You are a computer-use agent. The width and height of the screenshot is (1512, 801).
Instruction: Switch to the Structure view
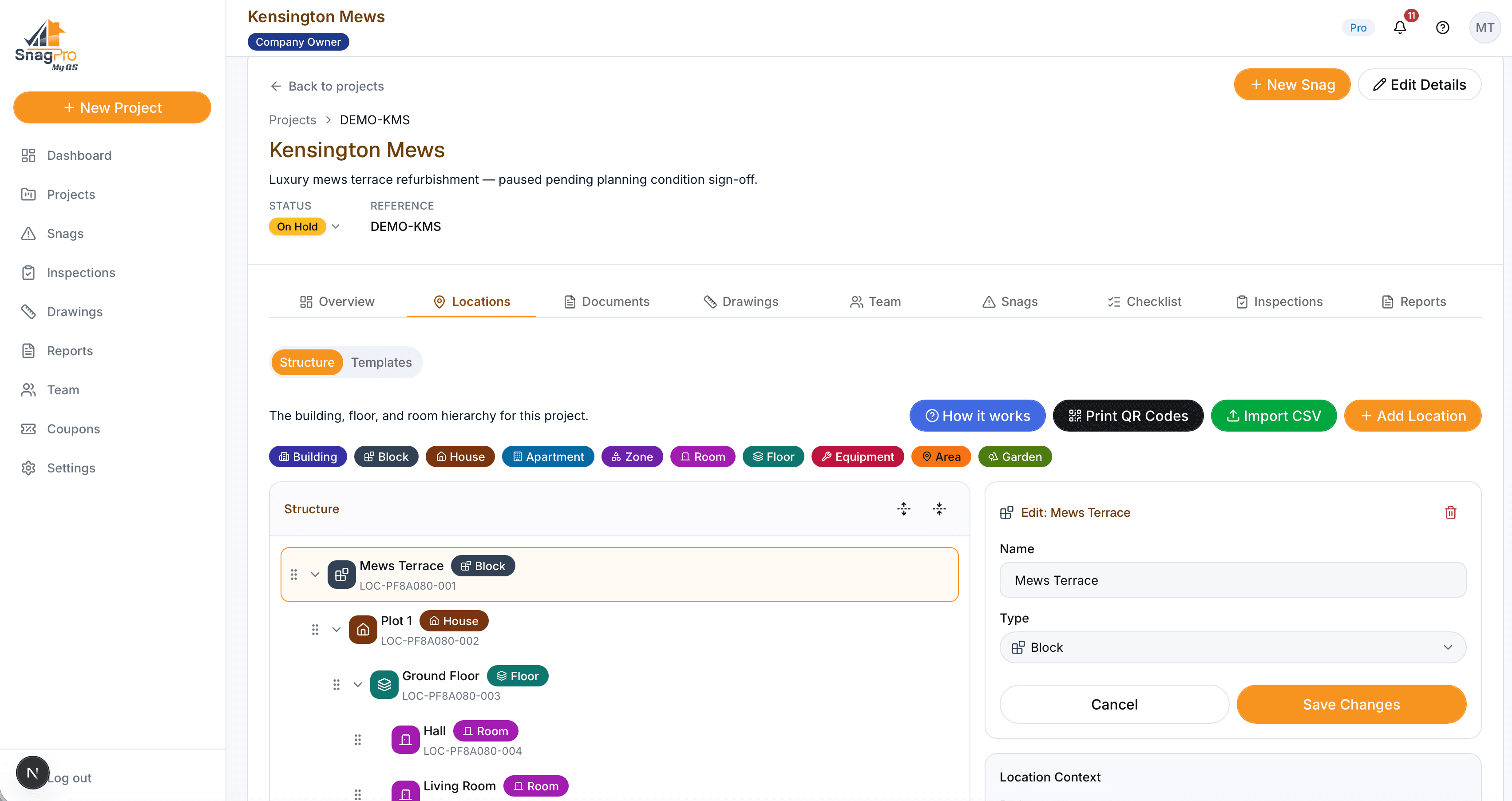[306, 362]
